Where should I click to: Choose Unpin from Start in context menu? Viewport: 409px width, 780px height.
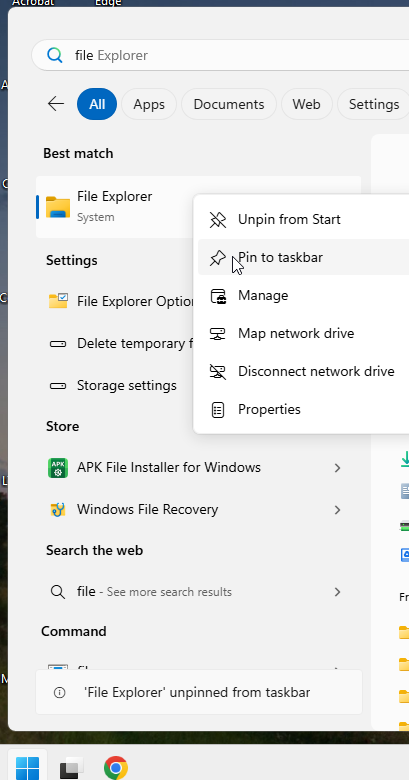point(304,219)
